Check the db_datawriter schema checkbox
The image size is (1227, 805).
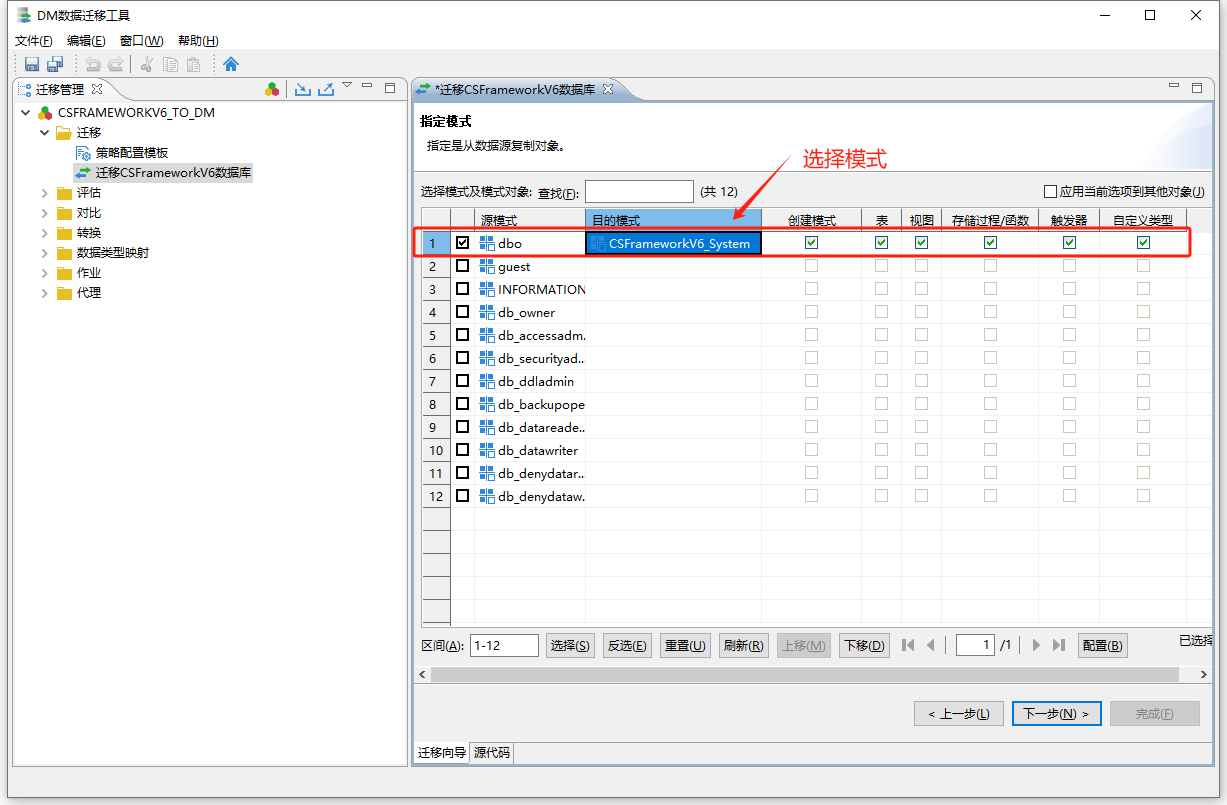tap(462, 450)
